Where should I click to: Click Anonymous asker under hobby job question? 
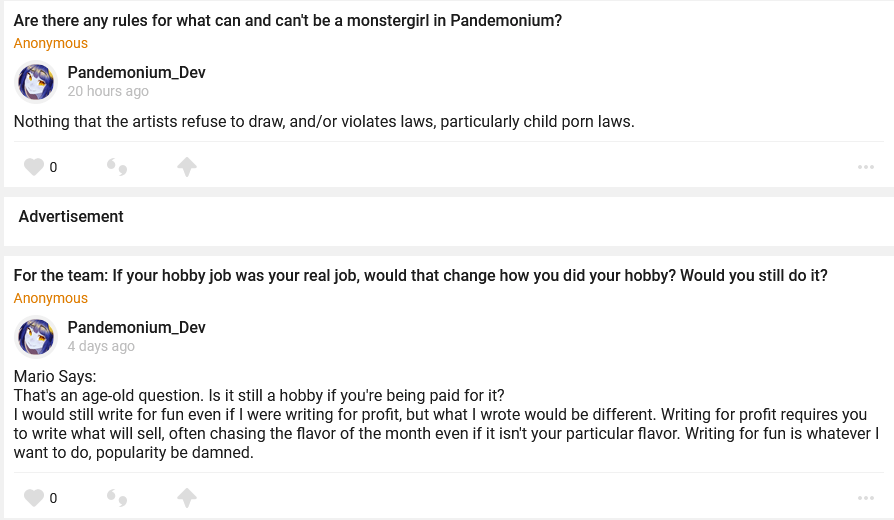pyautogui.click(x=51, y=298)
